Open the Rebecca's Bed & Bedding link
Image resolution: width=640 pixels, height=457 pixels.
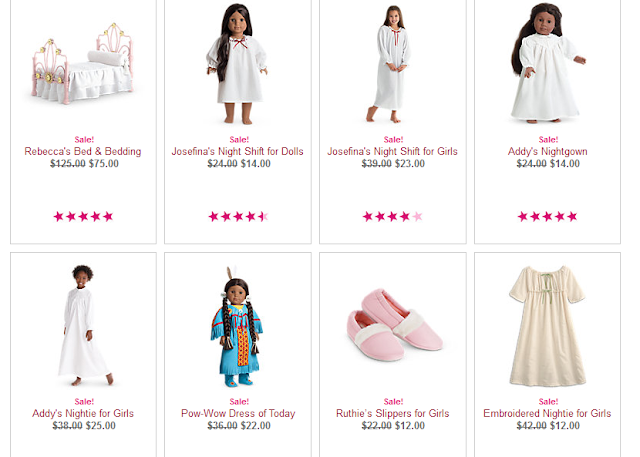tap(84, 152)
